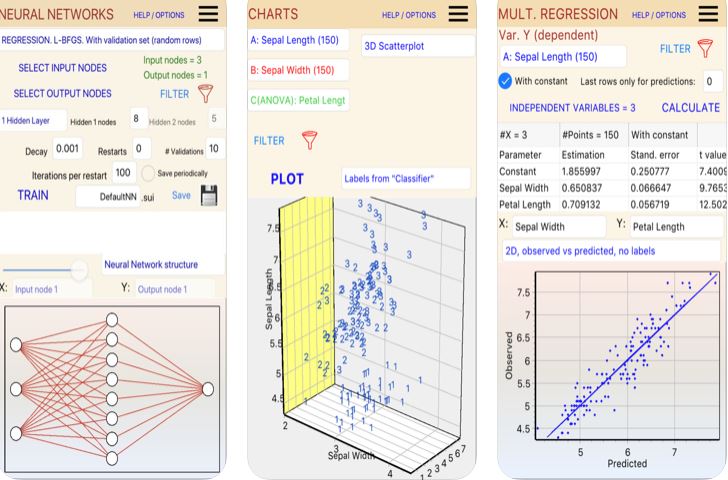Screen dimensions: 728x480
Task: Open hamburger menu in Neural Networks panel
Action: pyautogui.click(x=208, y=14)
